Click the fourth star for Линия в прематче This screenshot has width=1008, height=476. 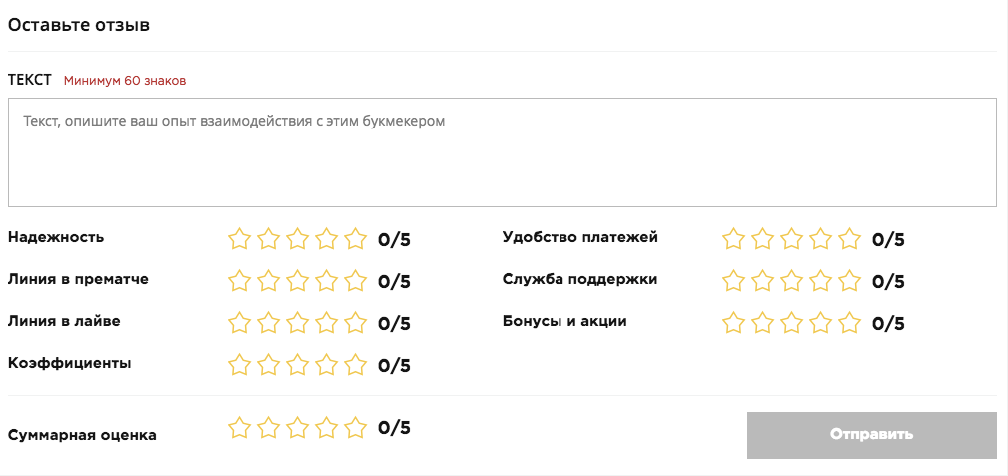pos(326,281)
